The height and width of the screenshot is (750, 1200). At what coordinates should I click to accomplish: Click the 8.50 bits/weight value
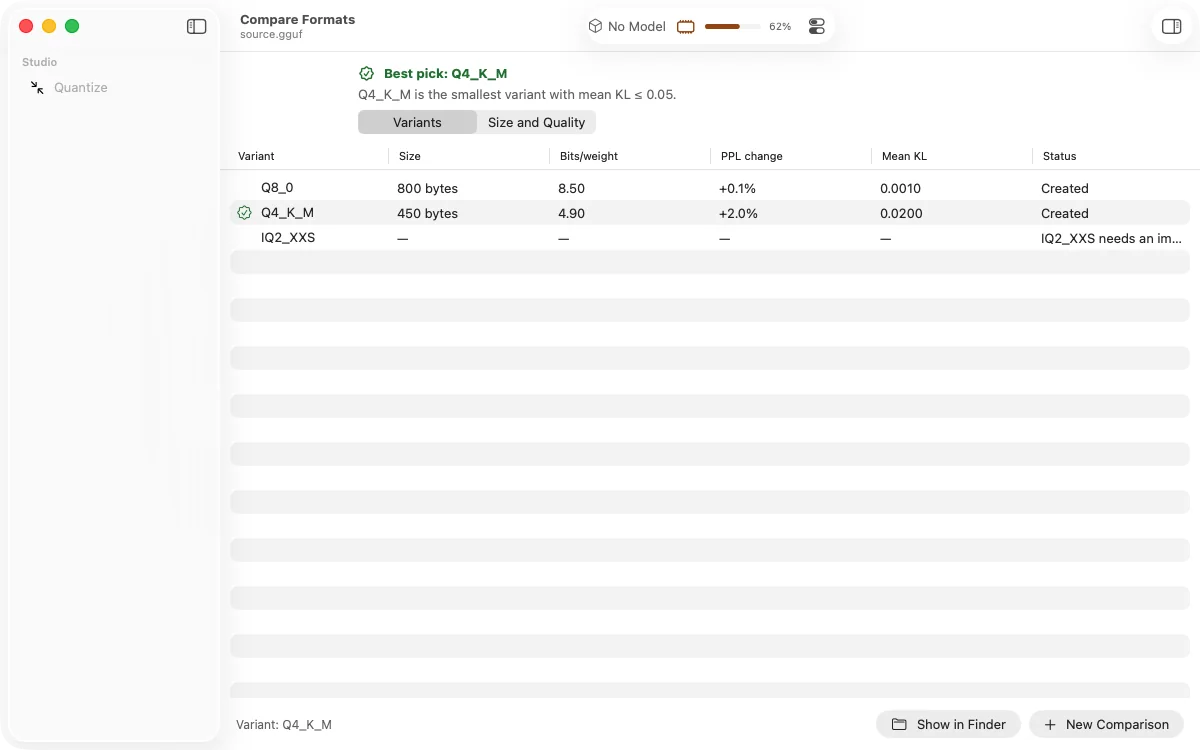click(x=572, y=188)
